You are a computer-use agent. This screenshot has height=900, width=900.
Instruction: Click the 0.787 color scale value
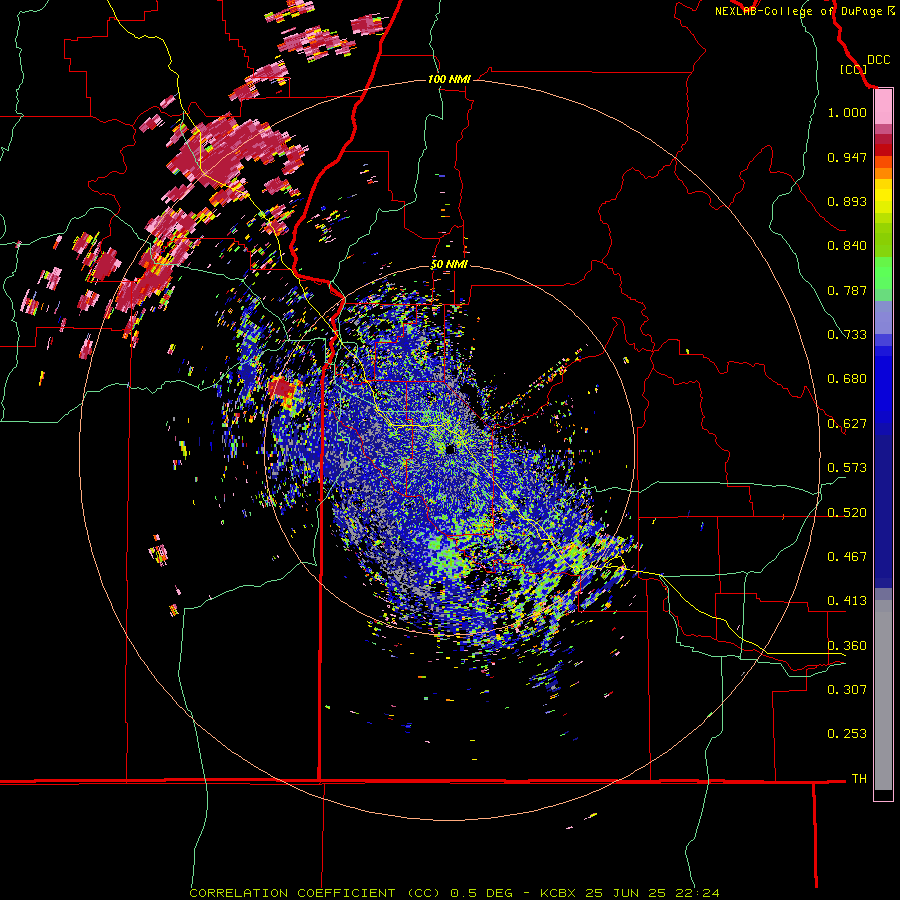[847, 290]
